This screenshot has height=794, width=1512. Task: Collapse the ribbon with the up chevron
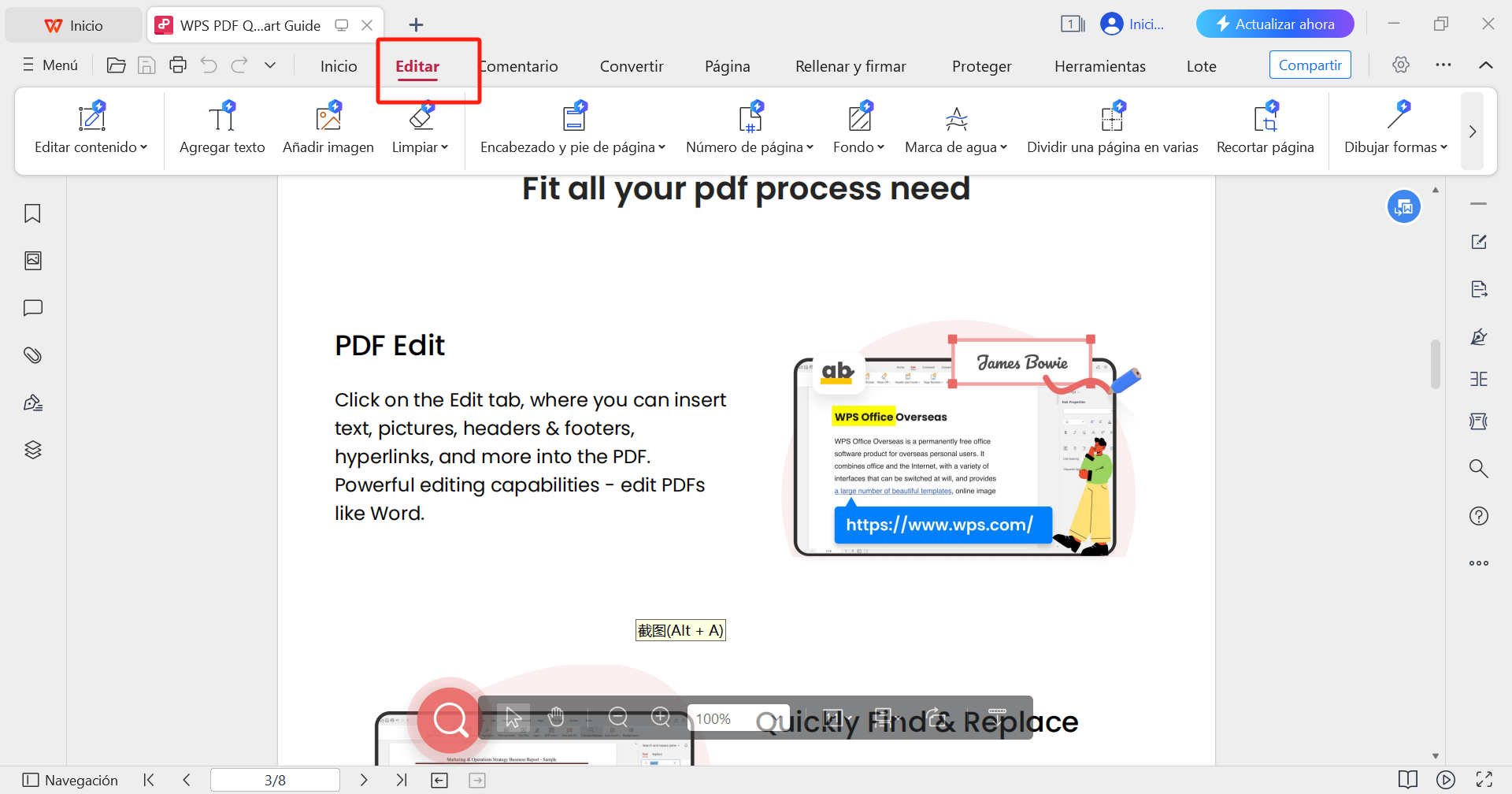pos(1486,65)
